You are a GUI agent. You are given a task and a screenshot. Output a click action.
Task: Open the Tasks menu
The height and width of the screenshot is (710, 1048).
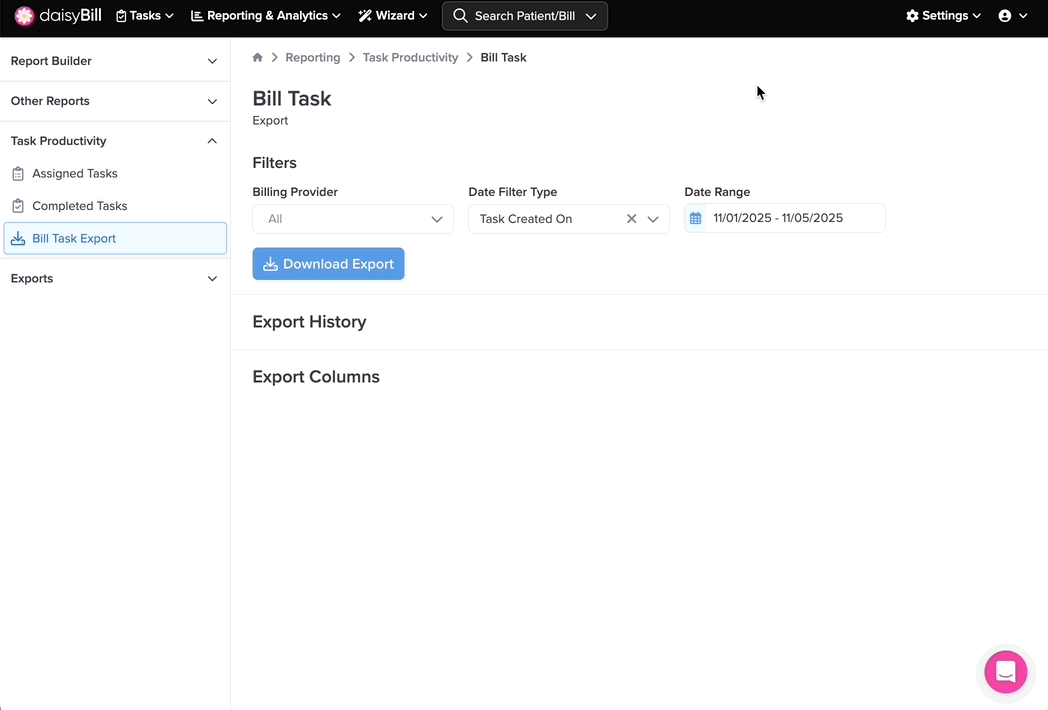(x=145, y=16)
